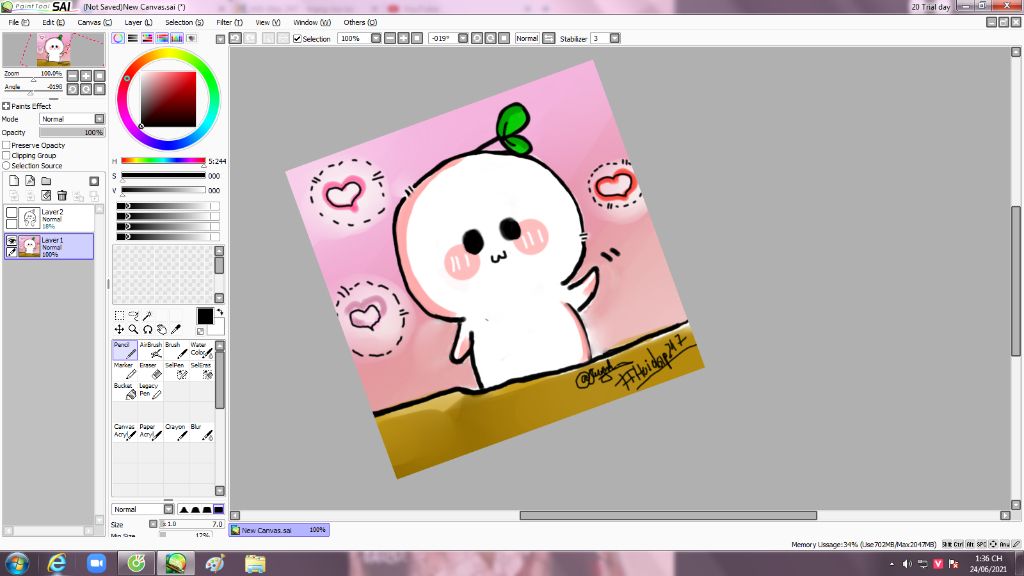Choose the rectangular selection tool

[120, 315]
